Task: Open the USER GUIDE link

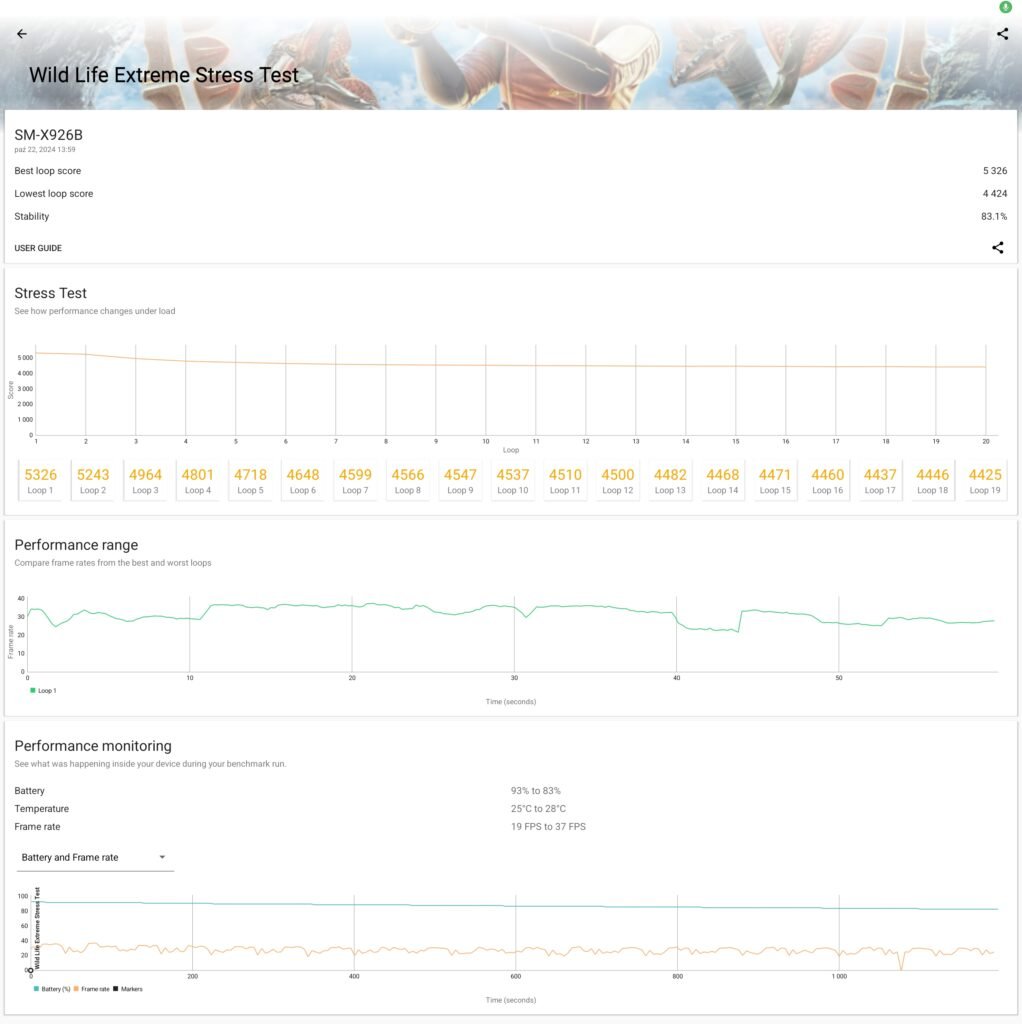Action: pyautogui.click(x=38, y=248)
